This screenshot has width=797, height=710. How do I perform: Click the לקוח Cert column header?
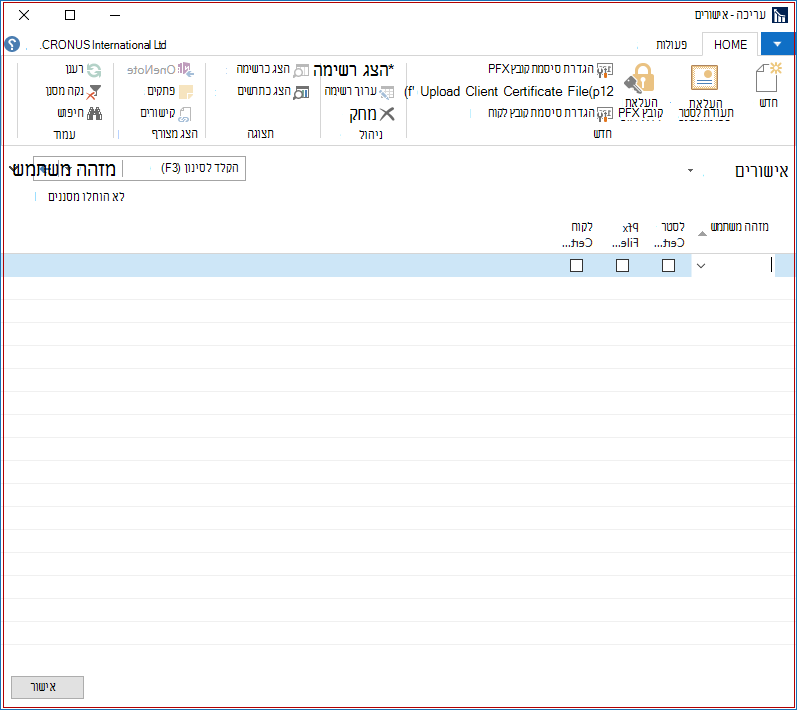point(577,234)
